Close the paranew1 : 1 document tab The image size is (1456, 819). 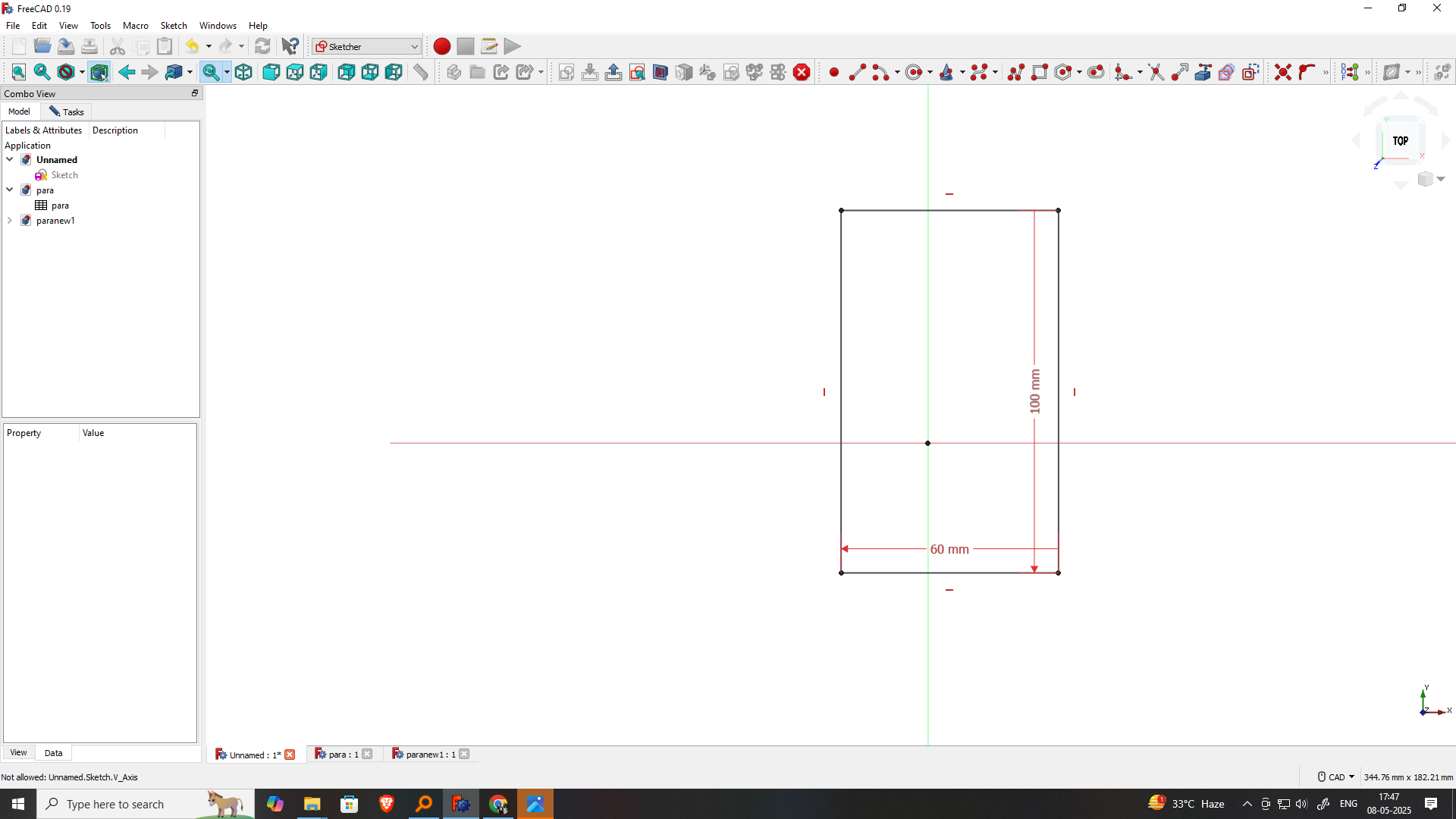tap(464, 754)
